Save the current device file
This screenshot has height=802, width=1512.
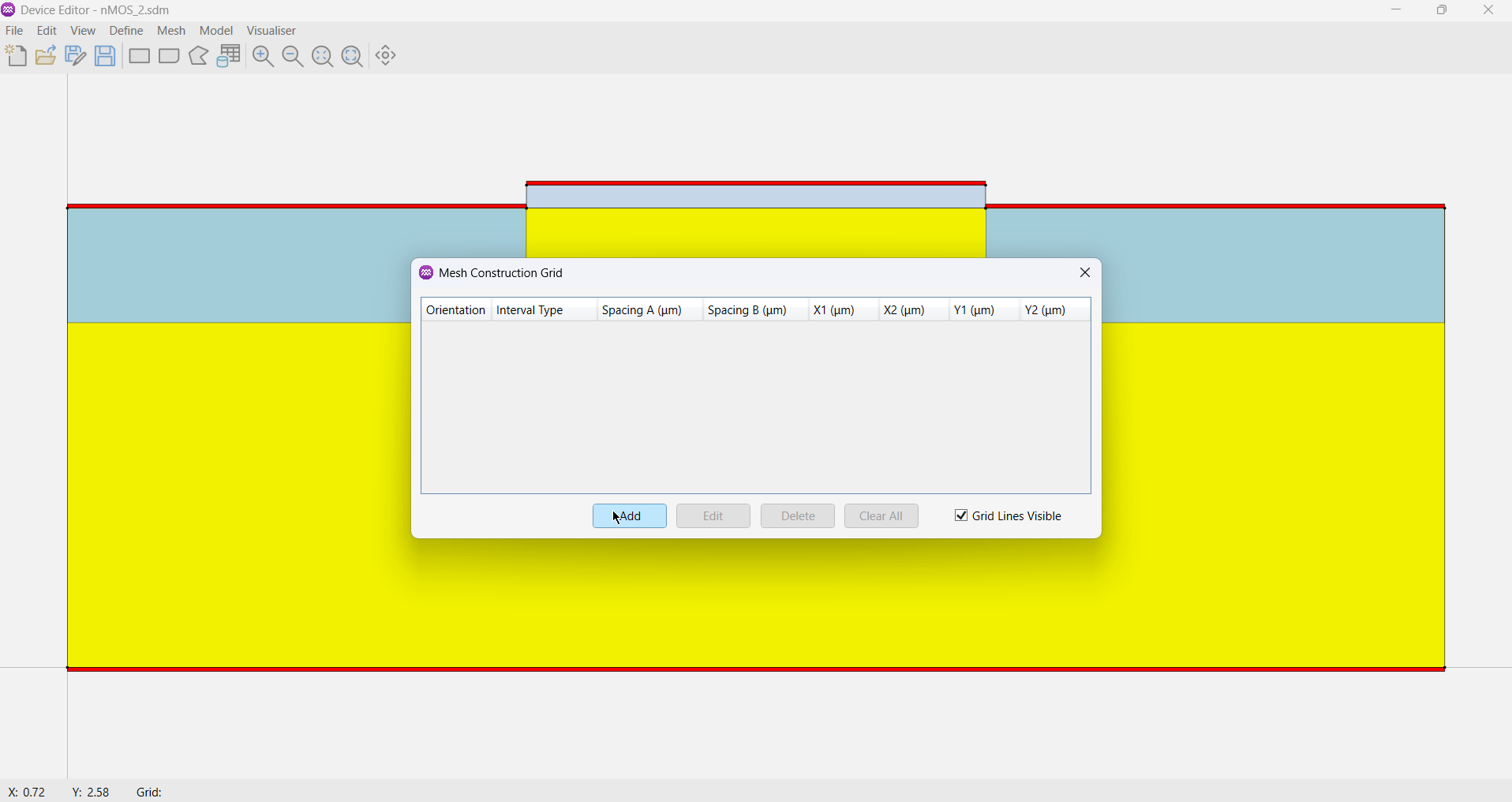(x=106, y=56)
